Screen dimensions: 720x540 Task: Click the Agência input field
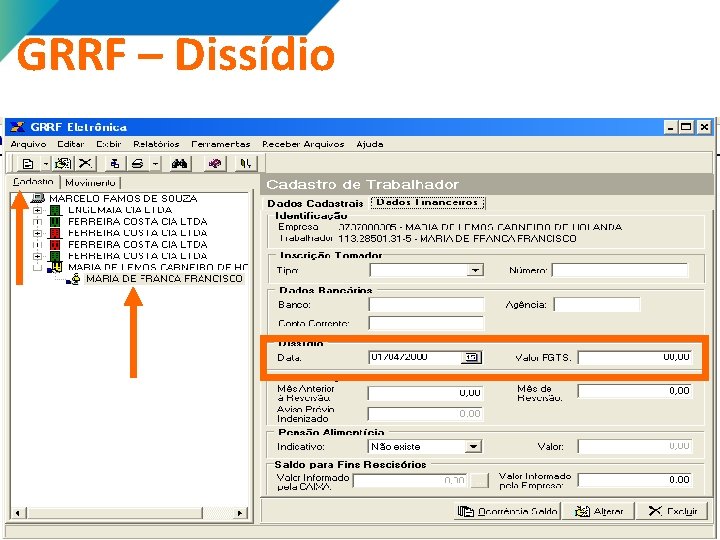tap(596, 304)
